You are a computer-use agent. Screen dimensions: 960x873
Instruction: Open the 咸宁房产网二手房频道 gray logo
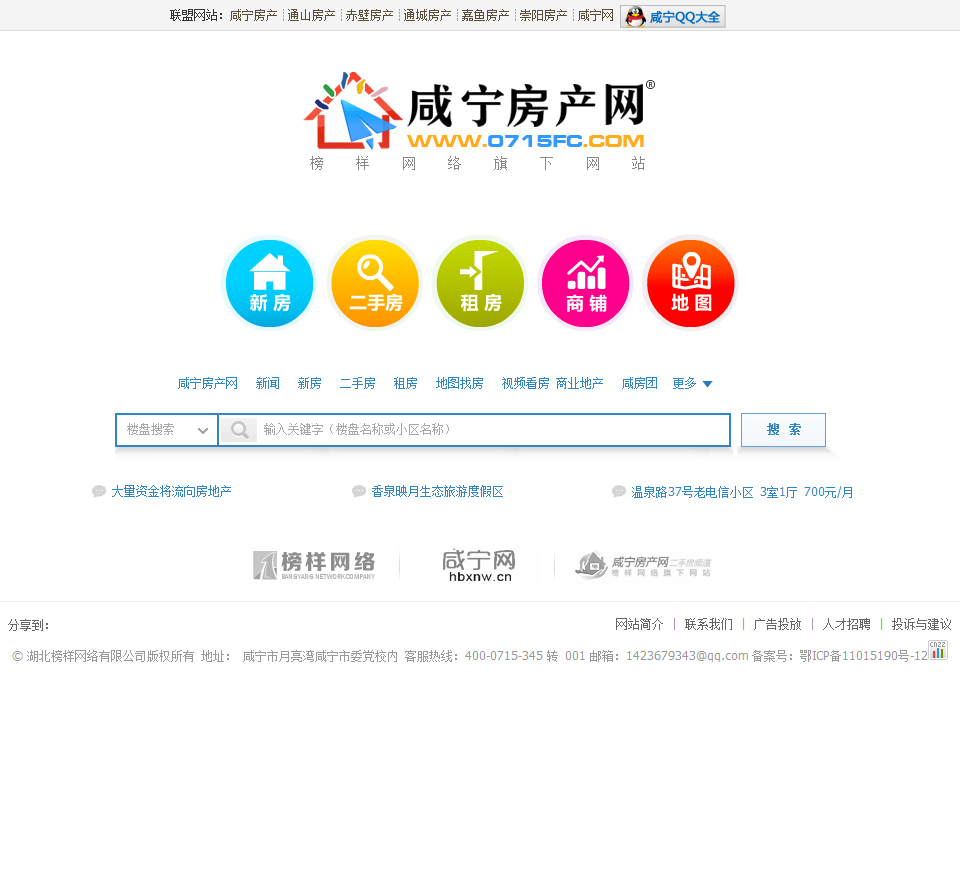(643, 564)
